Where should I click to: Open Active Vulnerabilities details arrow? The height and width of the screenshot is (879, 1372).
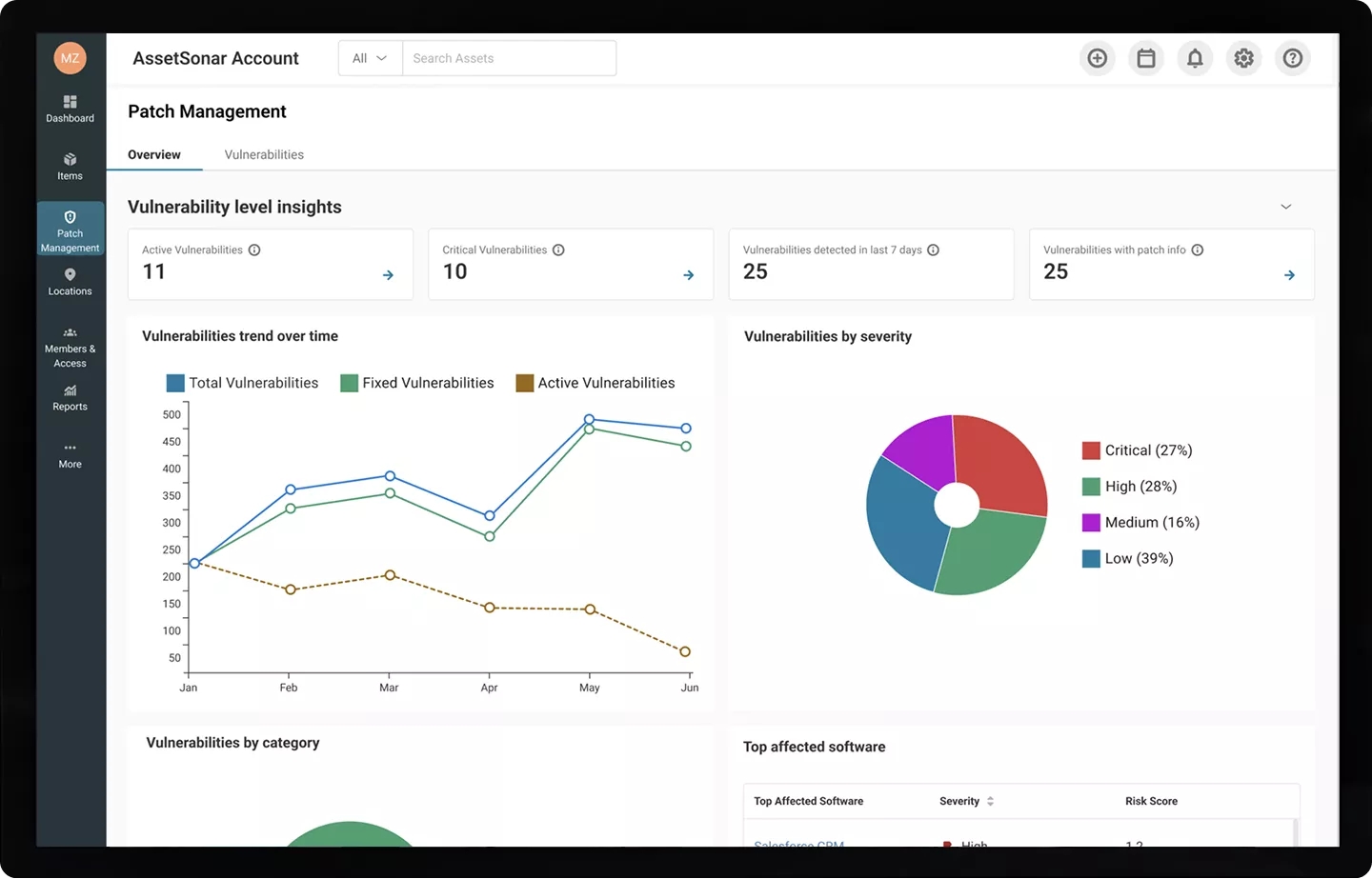pyautogui.click(x=388, y=275)
